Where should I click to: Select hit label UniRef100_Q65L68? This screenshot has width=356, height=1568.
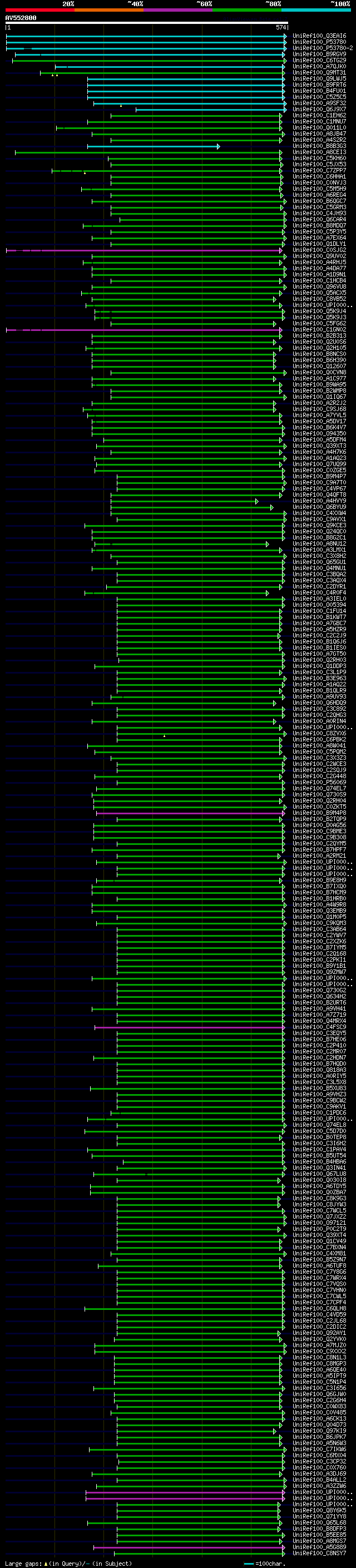(319, 1522)
